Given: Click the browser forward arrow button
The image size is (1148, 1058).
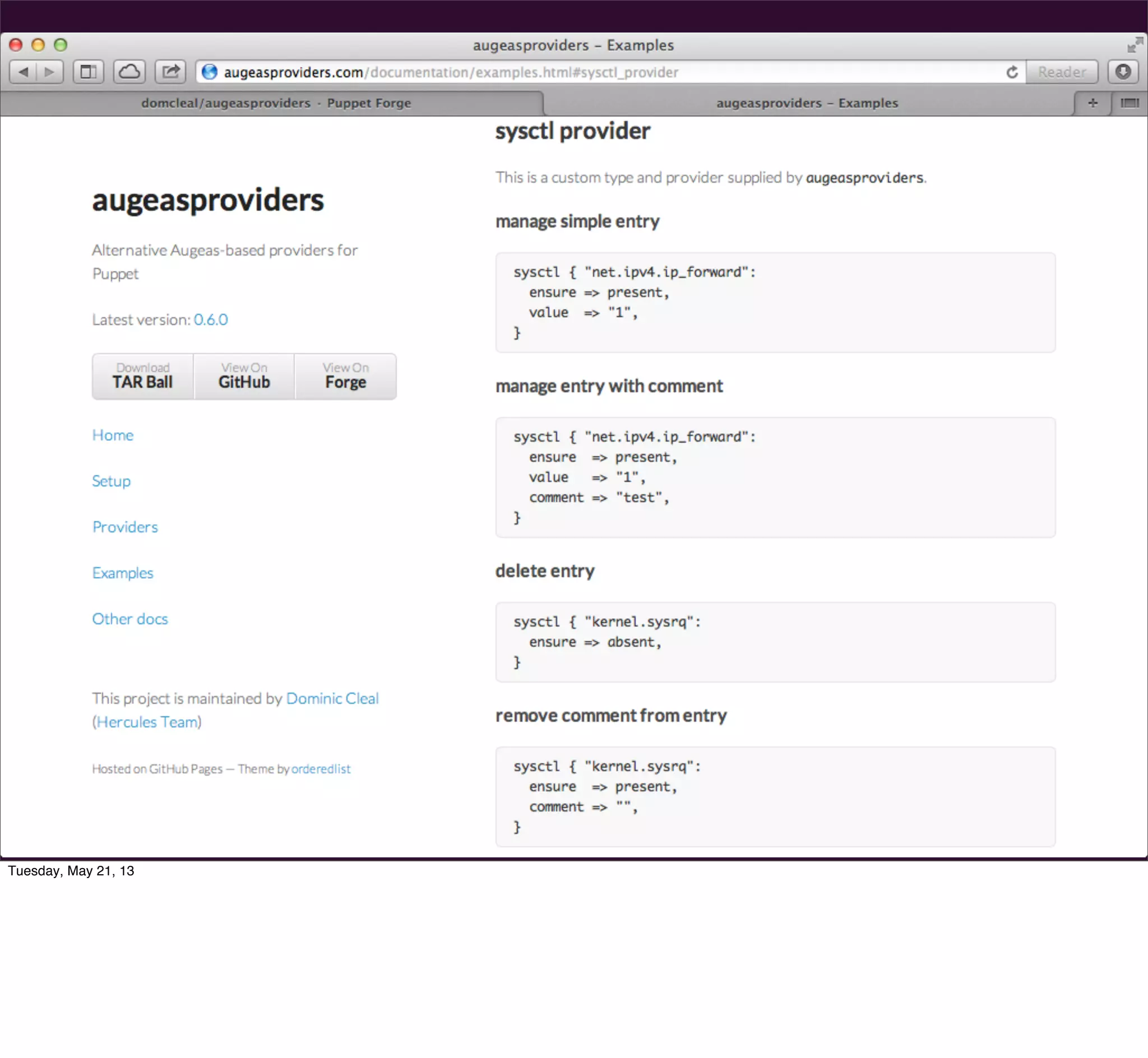Looking at the screenshot, I should click(x=50, y=72).
